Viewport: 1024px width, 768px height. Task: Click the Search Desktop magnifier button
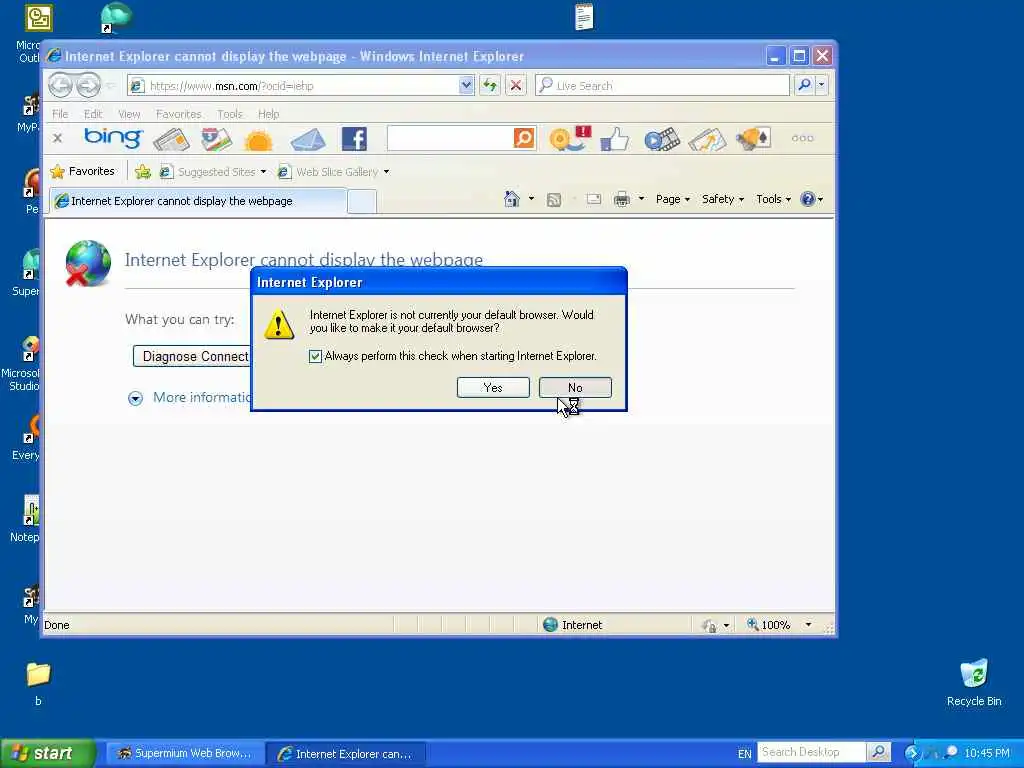(878, 752)
